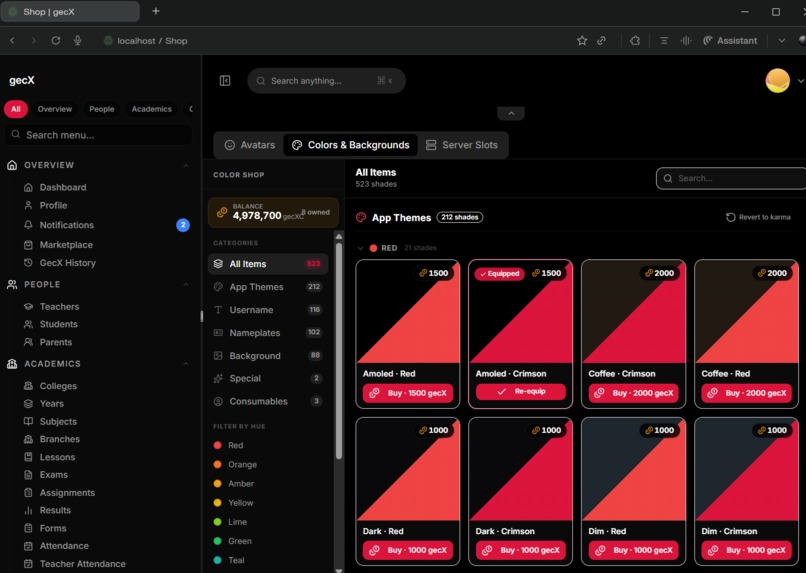Switch to the Avatars tab
This screenshot has height=573, width=806.
[x=250, y=145]
